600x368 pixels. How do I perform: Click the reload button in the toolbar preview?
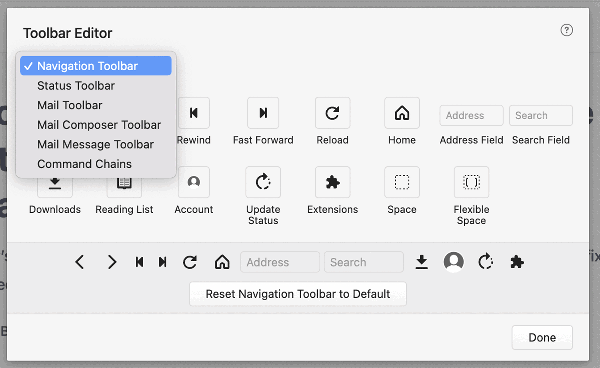pos(190,262)
